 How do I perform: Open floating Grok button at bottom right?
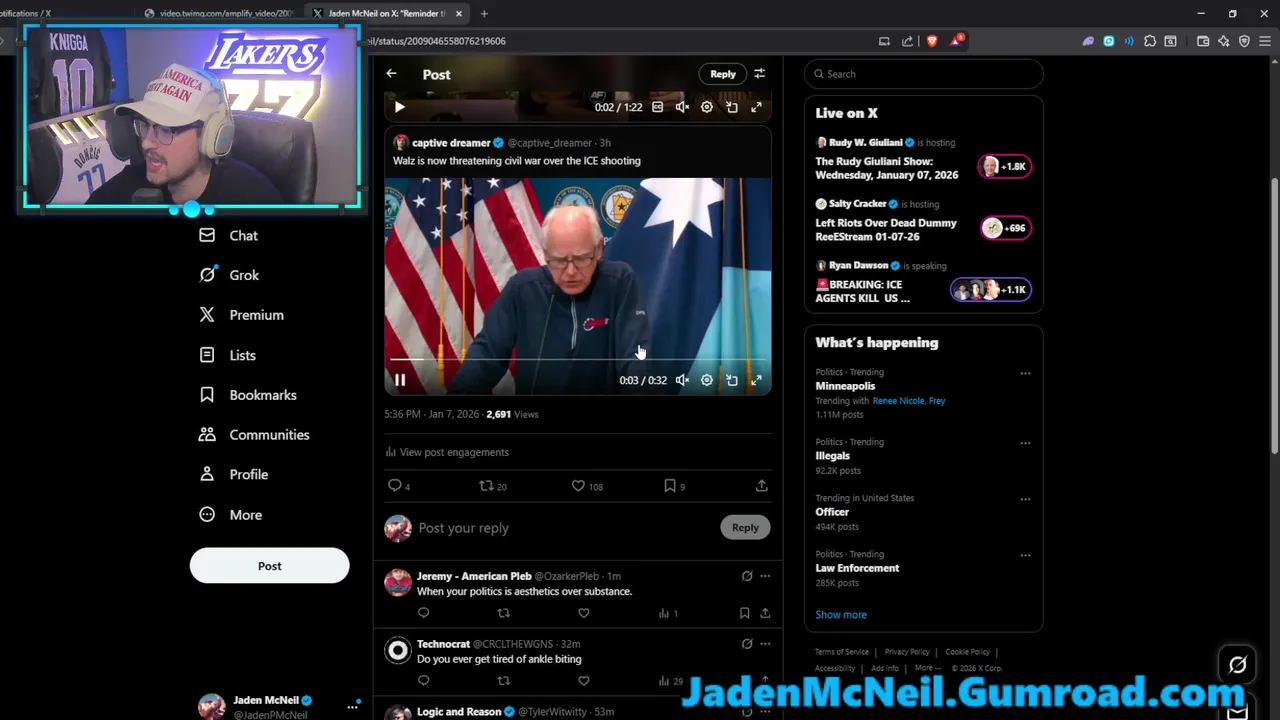point(1237,665)
